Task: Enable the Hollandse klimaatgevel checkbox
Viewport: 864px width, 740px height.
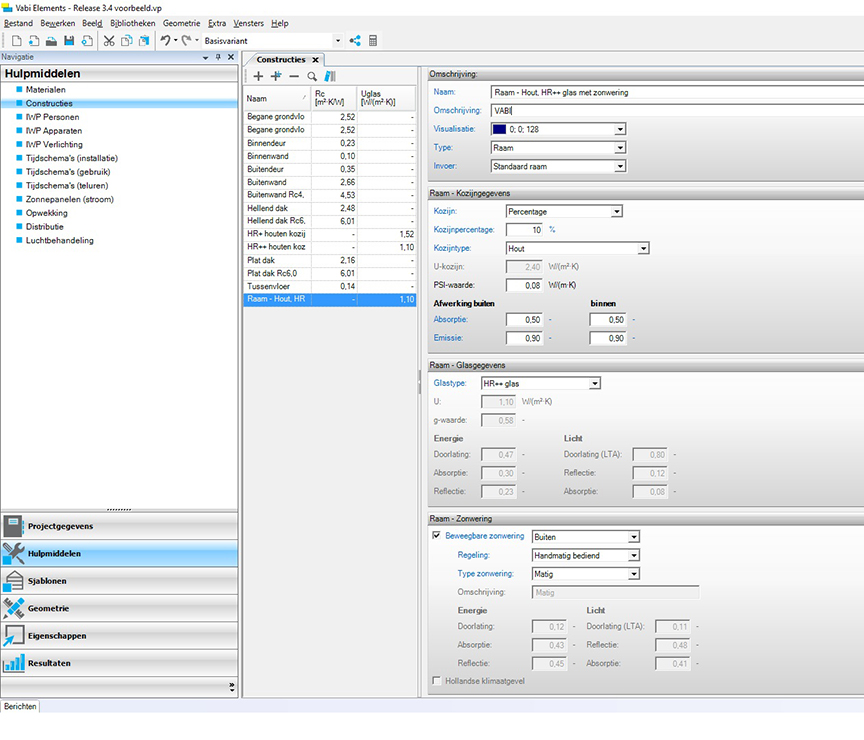Action: 436,681
